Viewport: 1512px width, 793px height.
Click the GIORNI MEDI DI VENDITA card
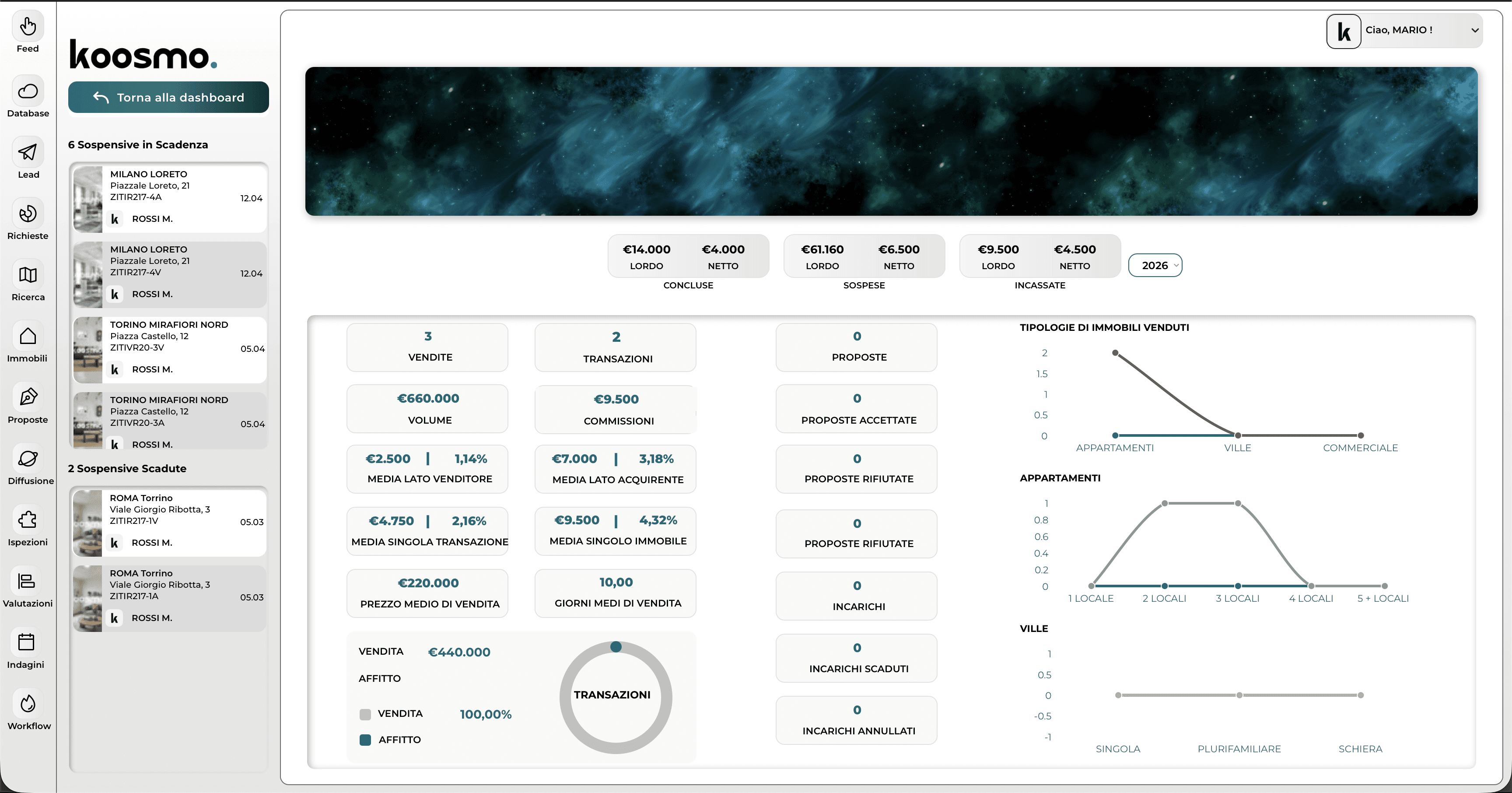[615, 593]
